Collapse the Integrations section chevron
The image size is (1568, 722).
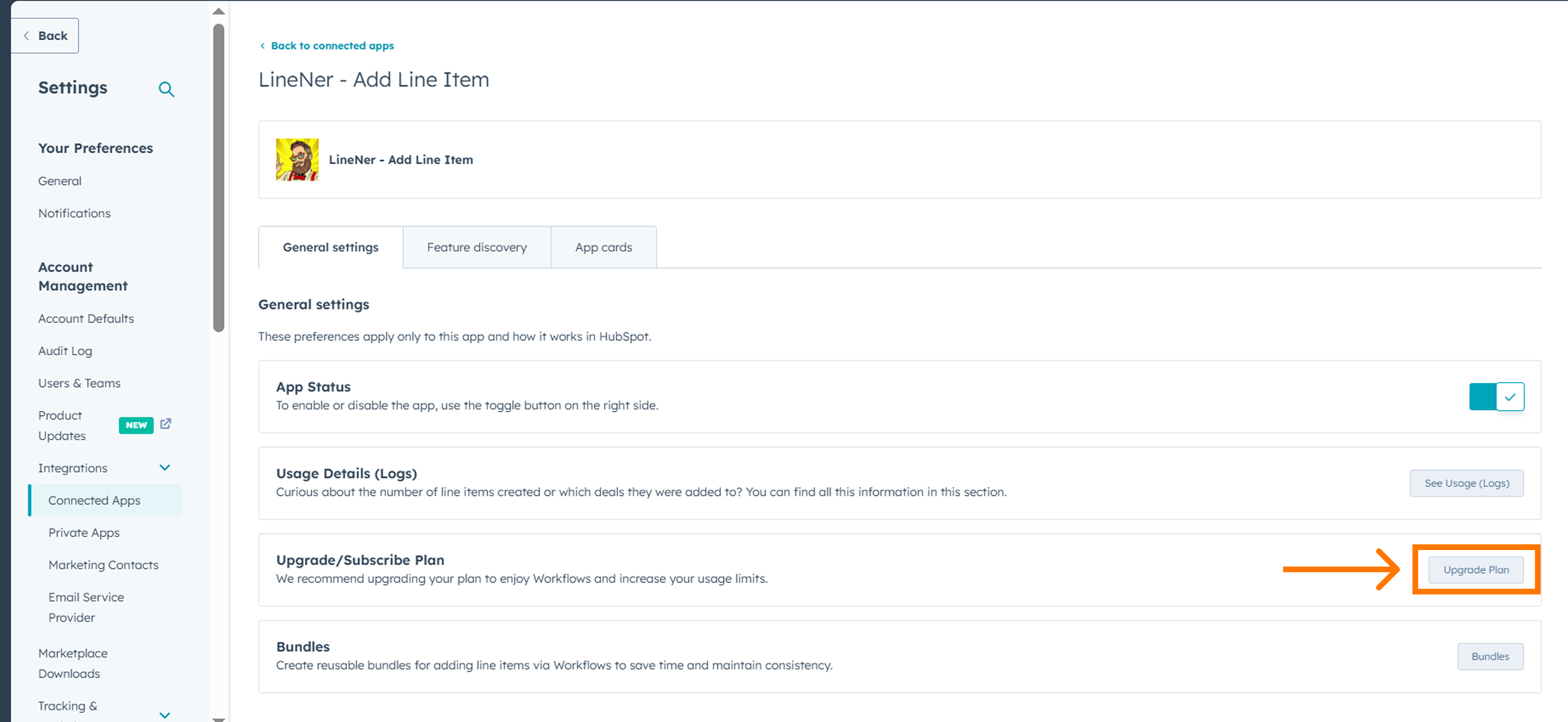tap(164, 467)
